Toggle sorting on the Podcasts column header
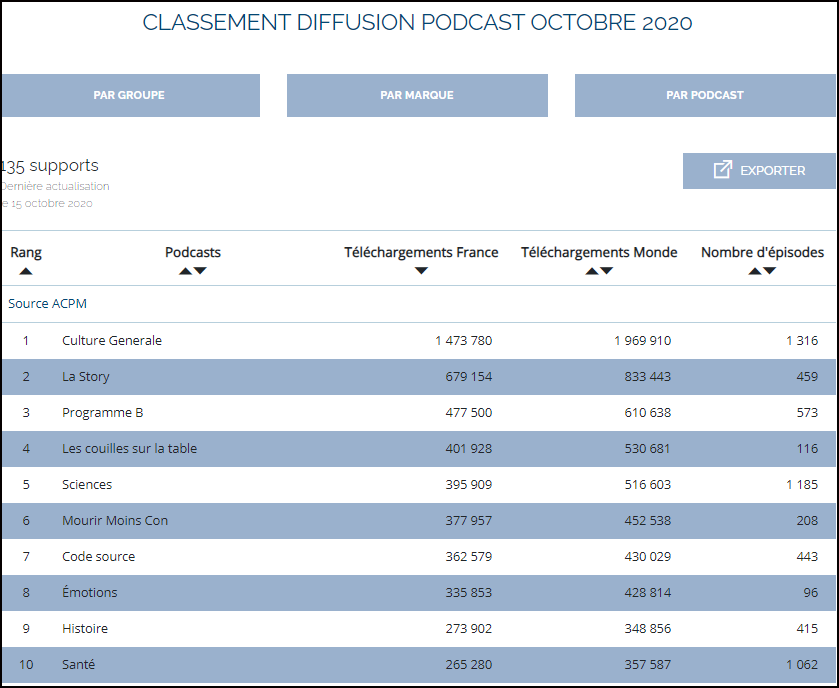The width and height of the screenshot is (839, 688). pyautogui.click(x=192, y=252)
